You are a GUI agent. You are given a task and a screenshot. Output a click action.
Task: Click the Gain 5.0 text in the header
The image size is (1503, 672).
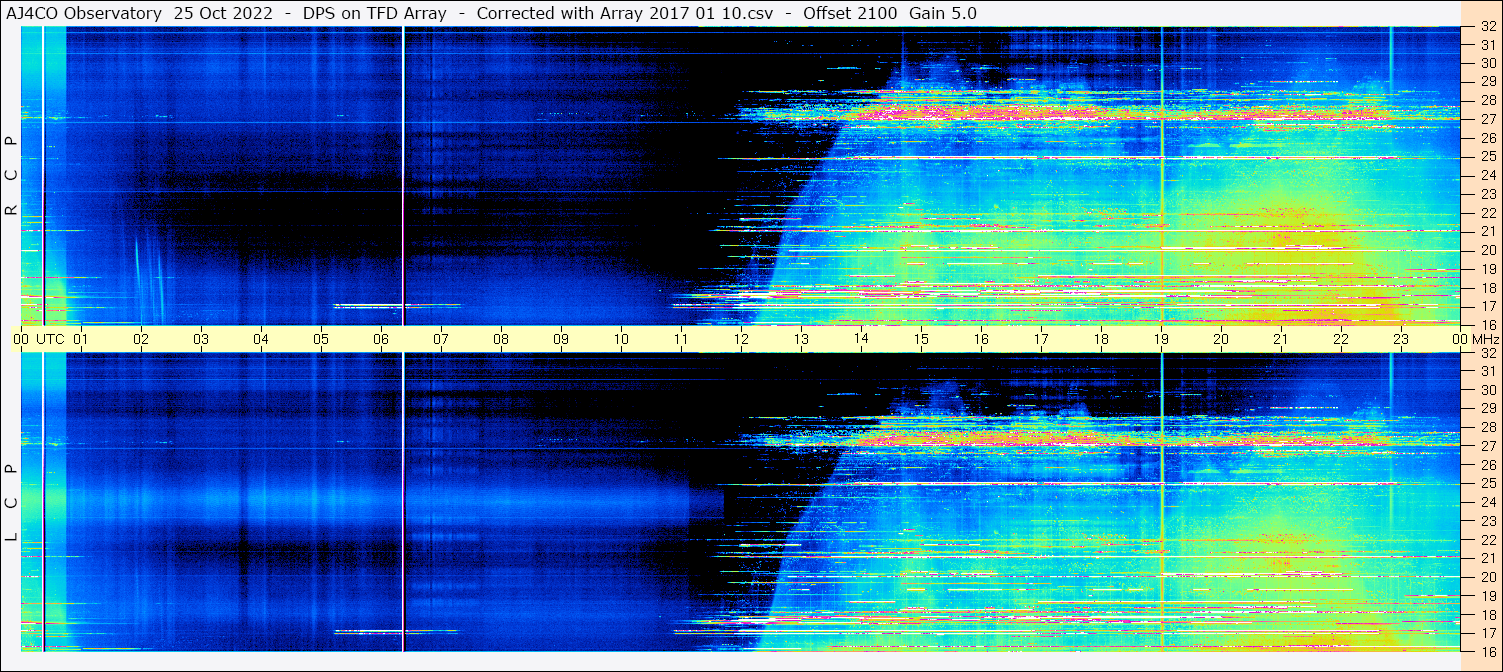[x=942, y=13]
